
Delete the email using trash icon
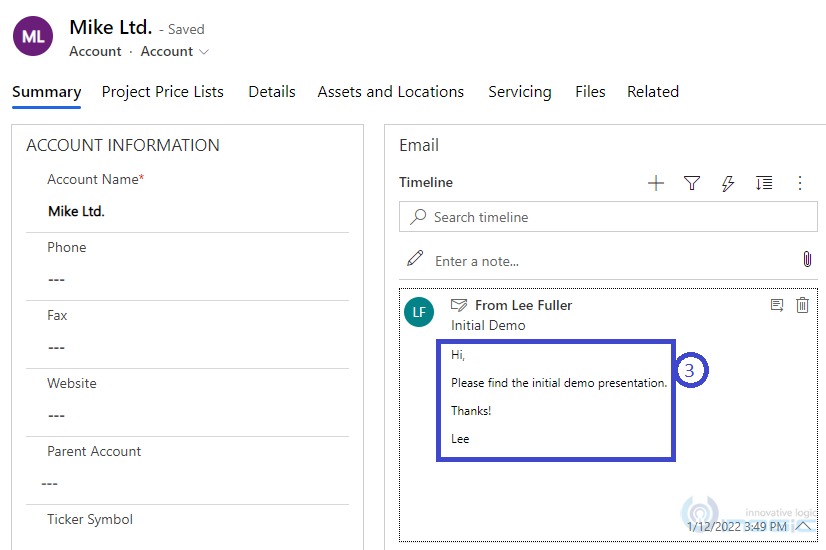pos(802,305)
